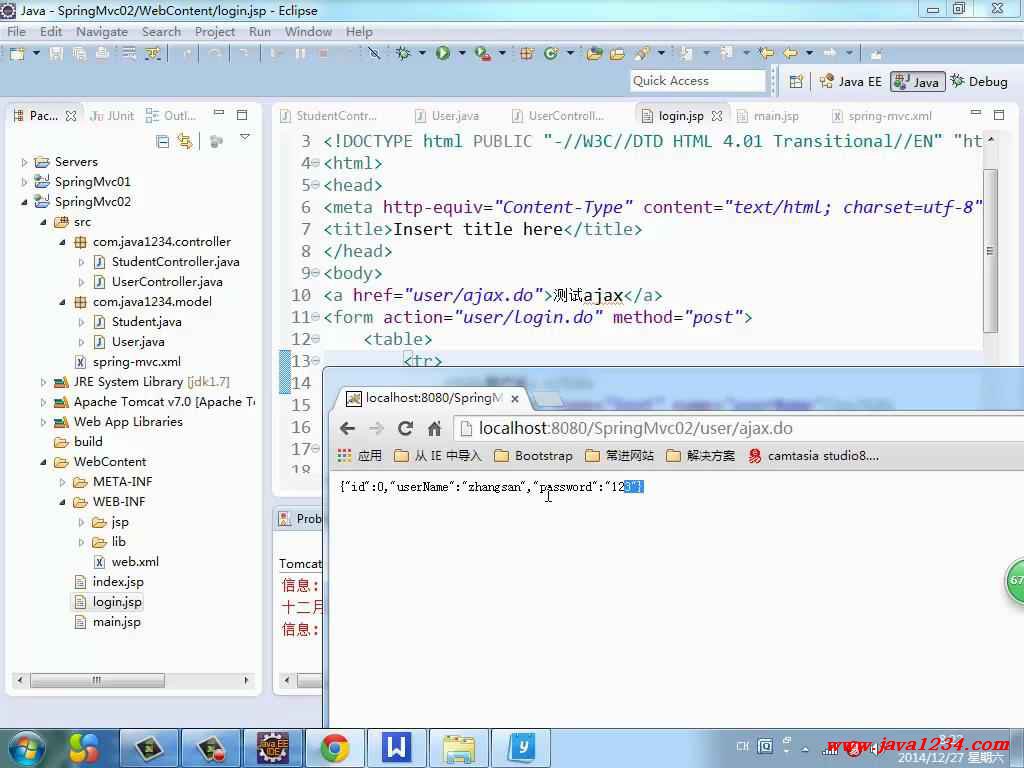The image size is (1024, 768).
Task: Switch to the Debug perspective
Action: coord(979,82)
